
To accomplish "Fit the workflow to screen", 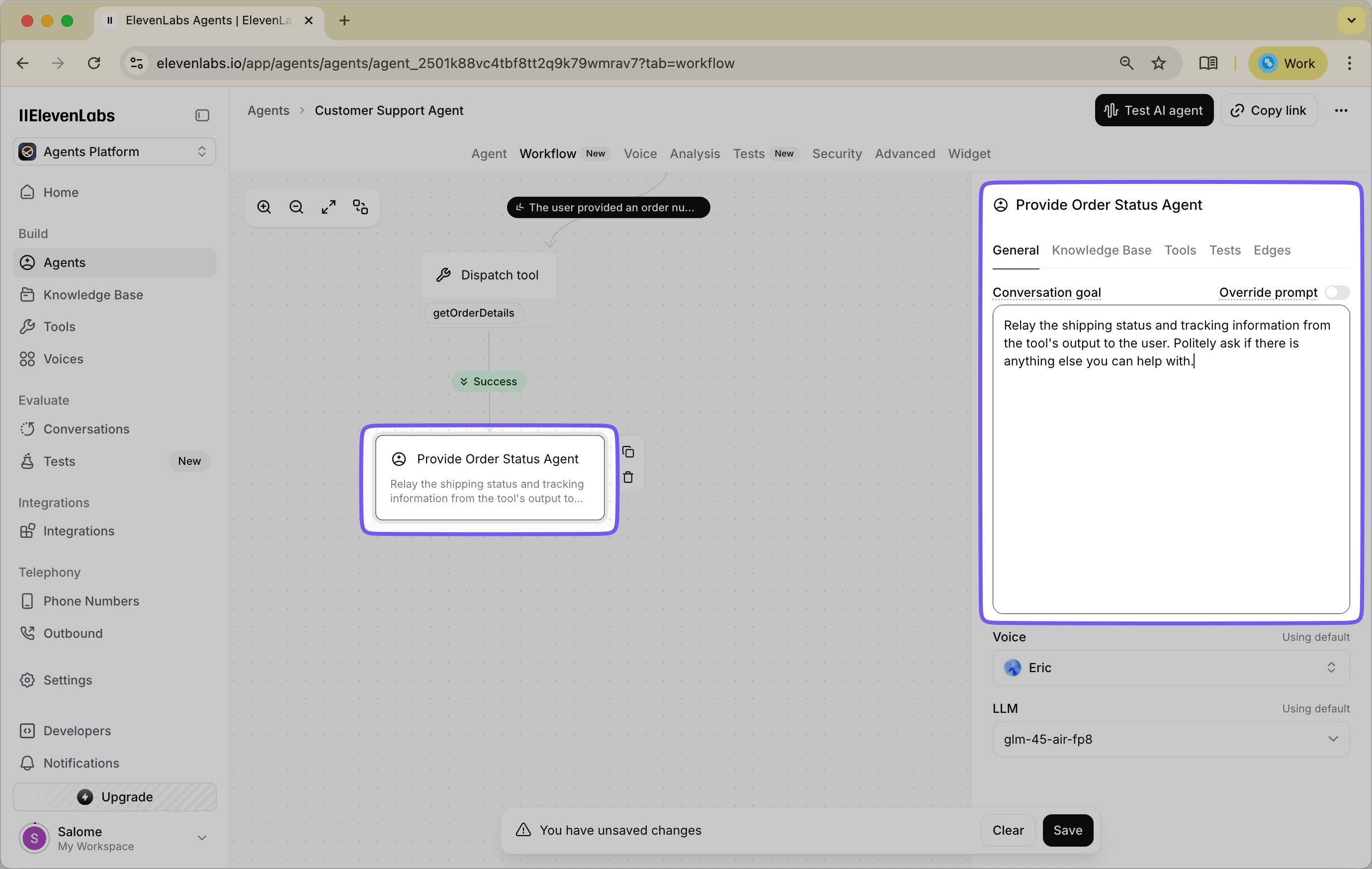I will (x=328, y=206).
